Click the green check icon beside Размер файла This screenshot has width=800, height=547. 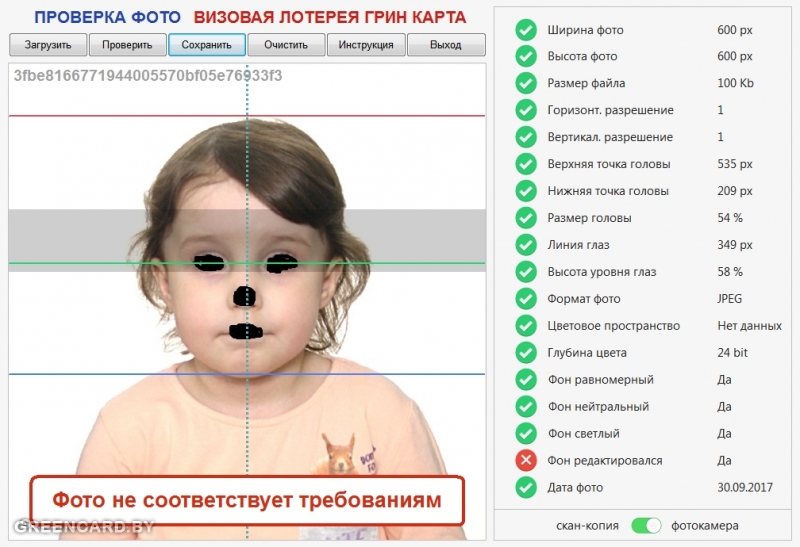point(526,84)
